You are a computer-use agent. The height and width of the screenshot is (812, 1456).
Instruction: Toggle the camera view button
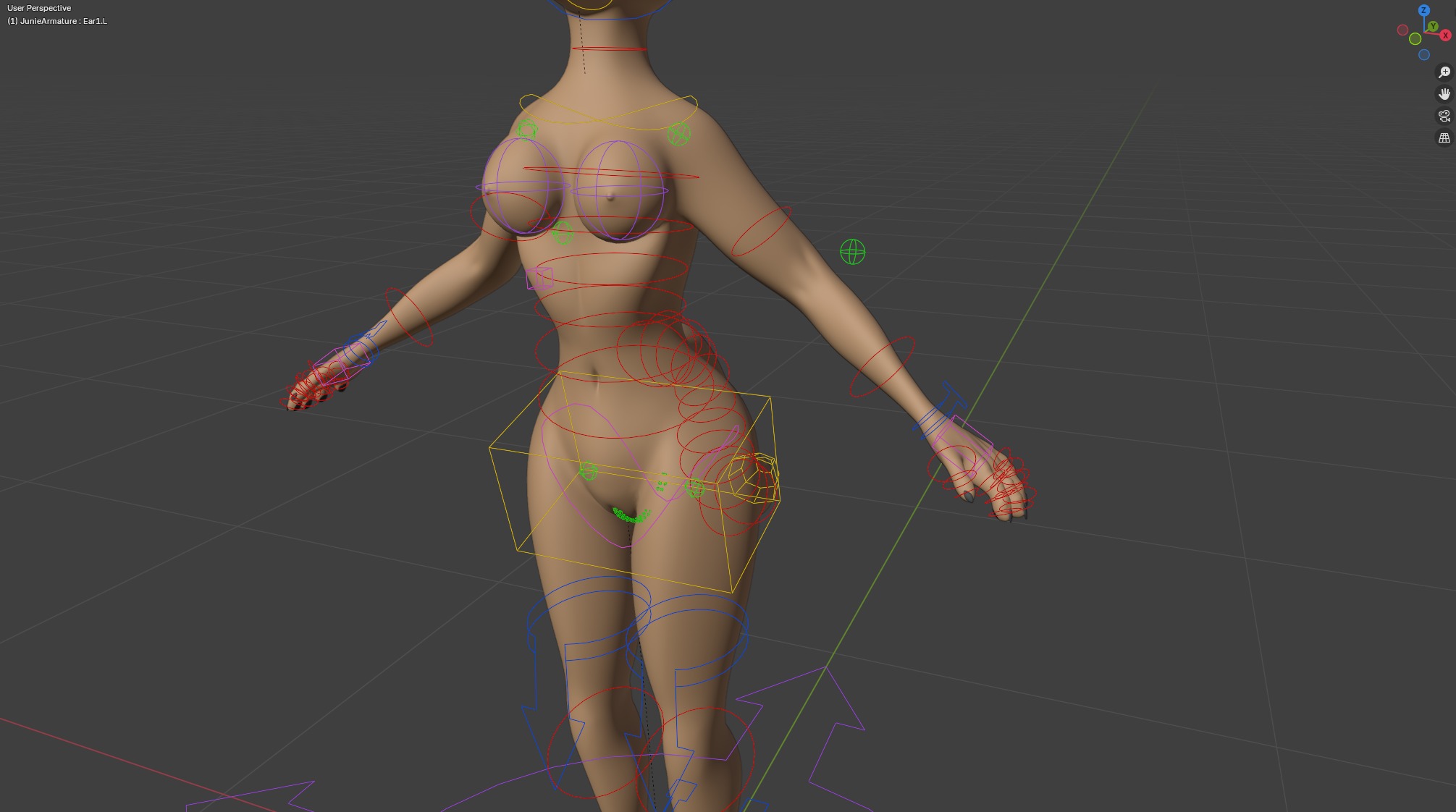click(x=1444, y=116)
